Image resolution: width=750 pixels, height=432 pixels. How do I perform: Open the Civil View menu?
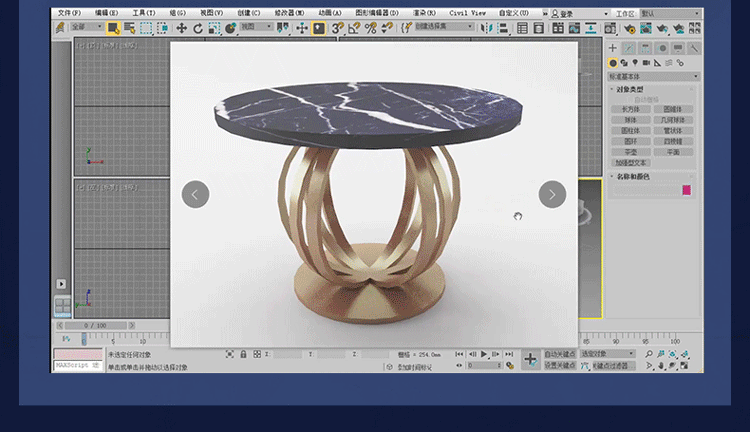point(467,13)
